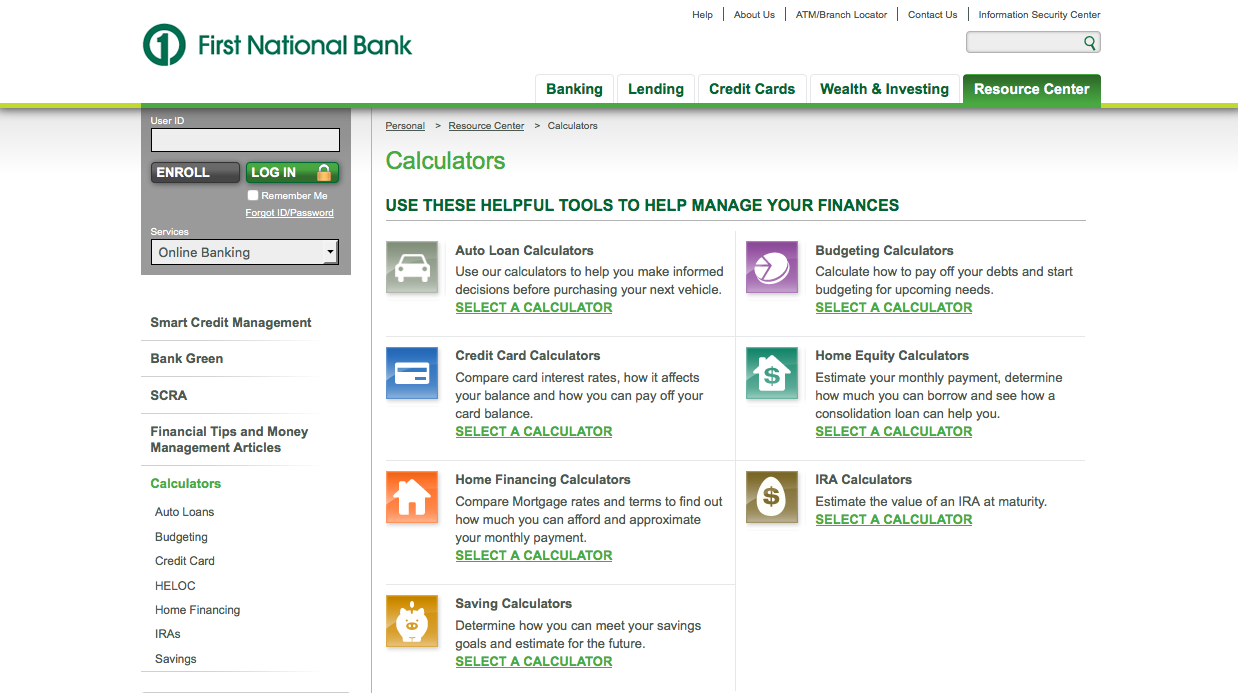Open the Wealth & Investing tab

884,89
